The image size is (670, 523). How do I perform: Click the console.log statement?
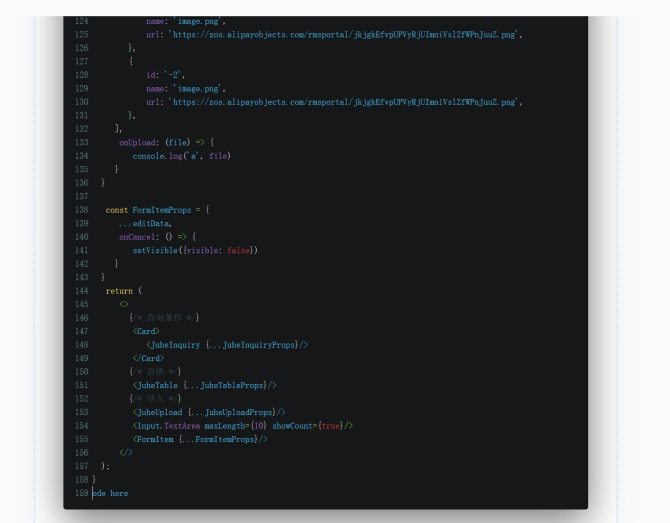[x=181, y=156]
